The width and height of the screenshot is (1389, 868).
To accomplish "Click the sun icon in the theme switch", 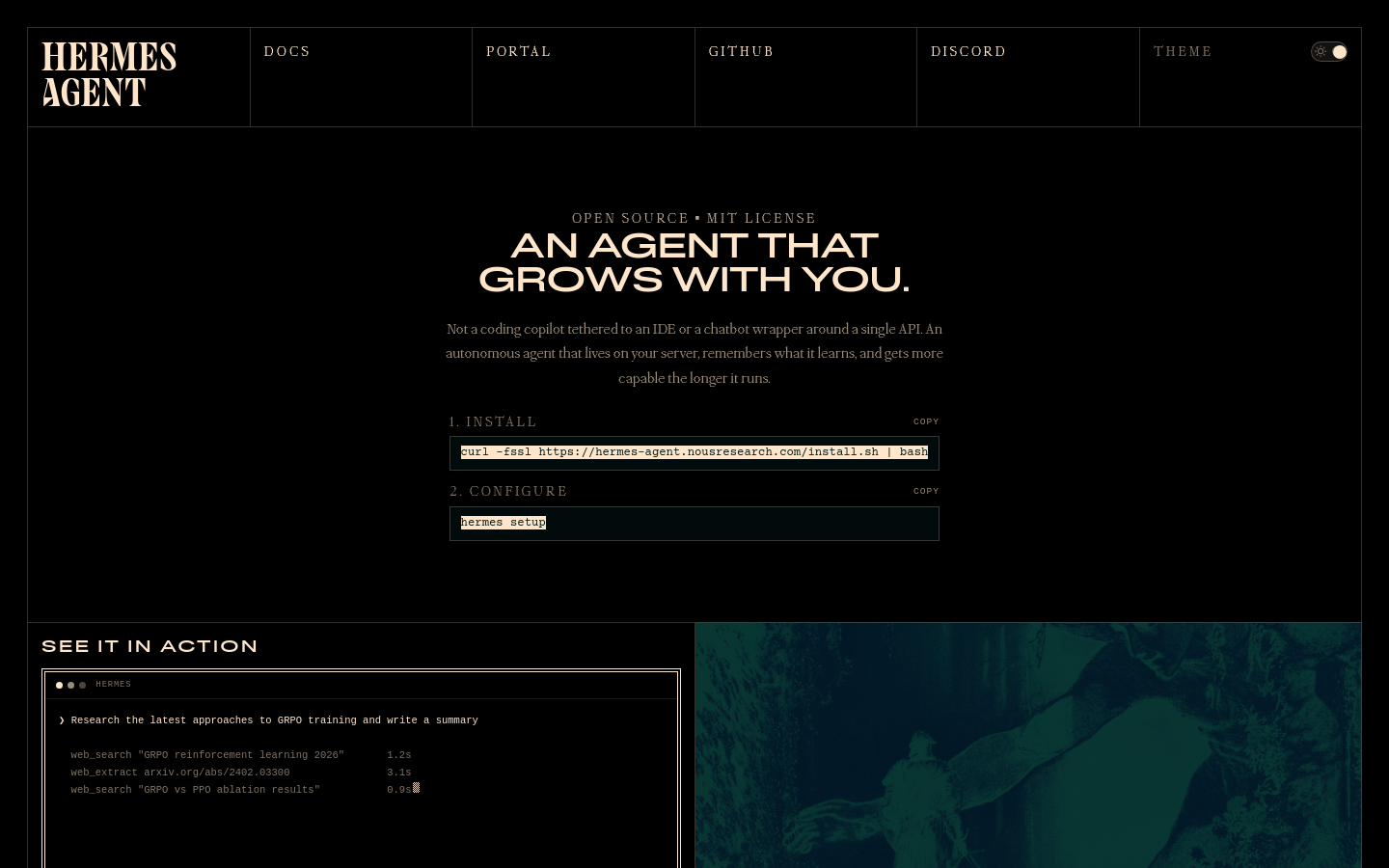I will click(1321, 52).
